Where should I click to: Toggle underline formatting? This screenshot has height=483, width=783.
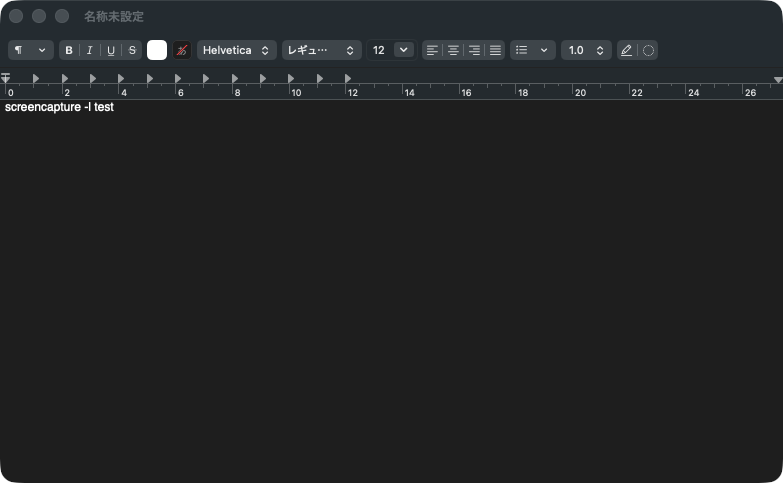111,50
